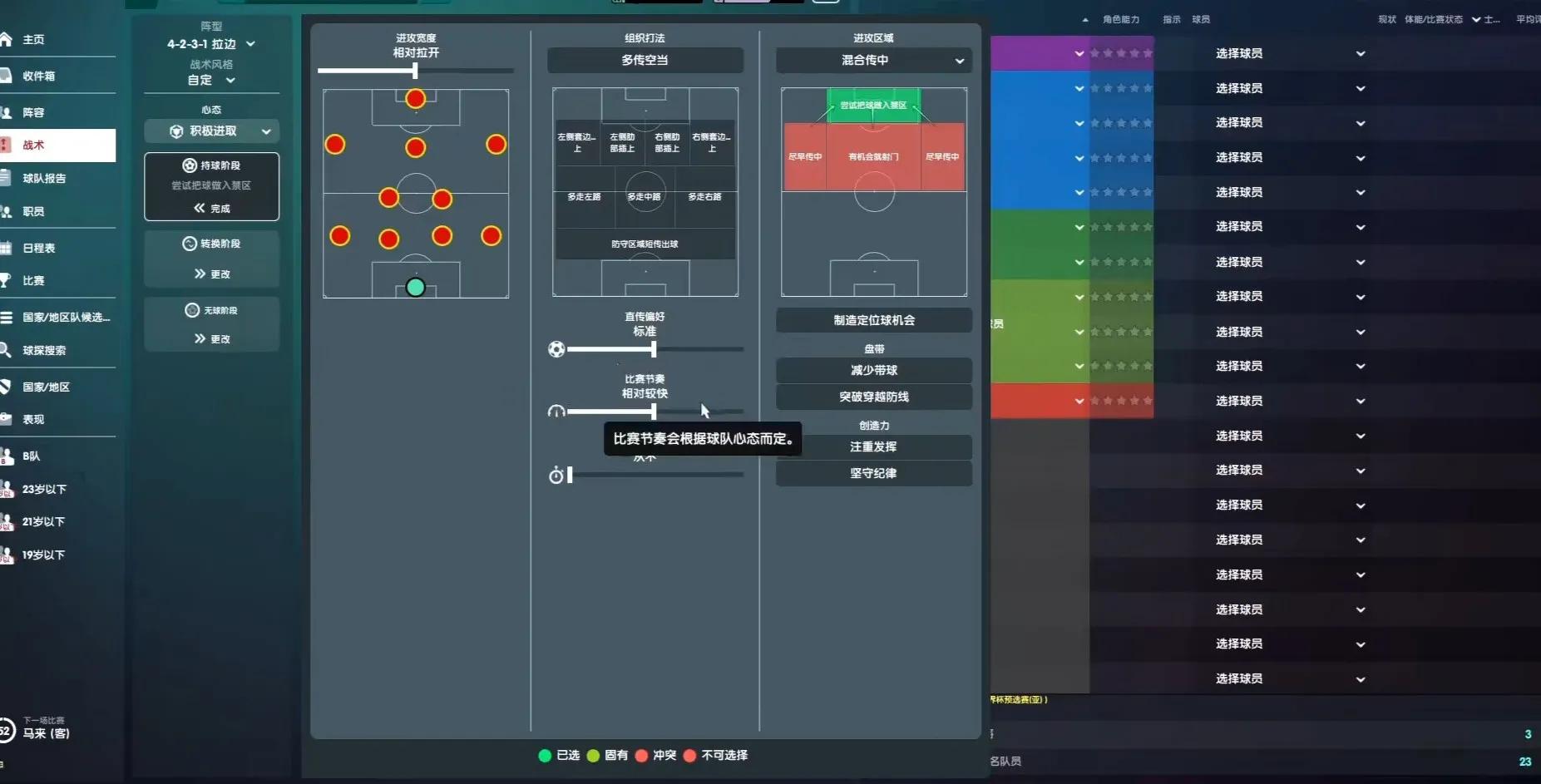Screen dimensions: 1541x784
Task: Select the left winger marker
Action: tap(335, 145)
